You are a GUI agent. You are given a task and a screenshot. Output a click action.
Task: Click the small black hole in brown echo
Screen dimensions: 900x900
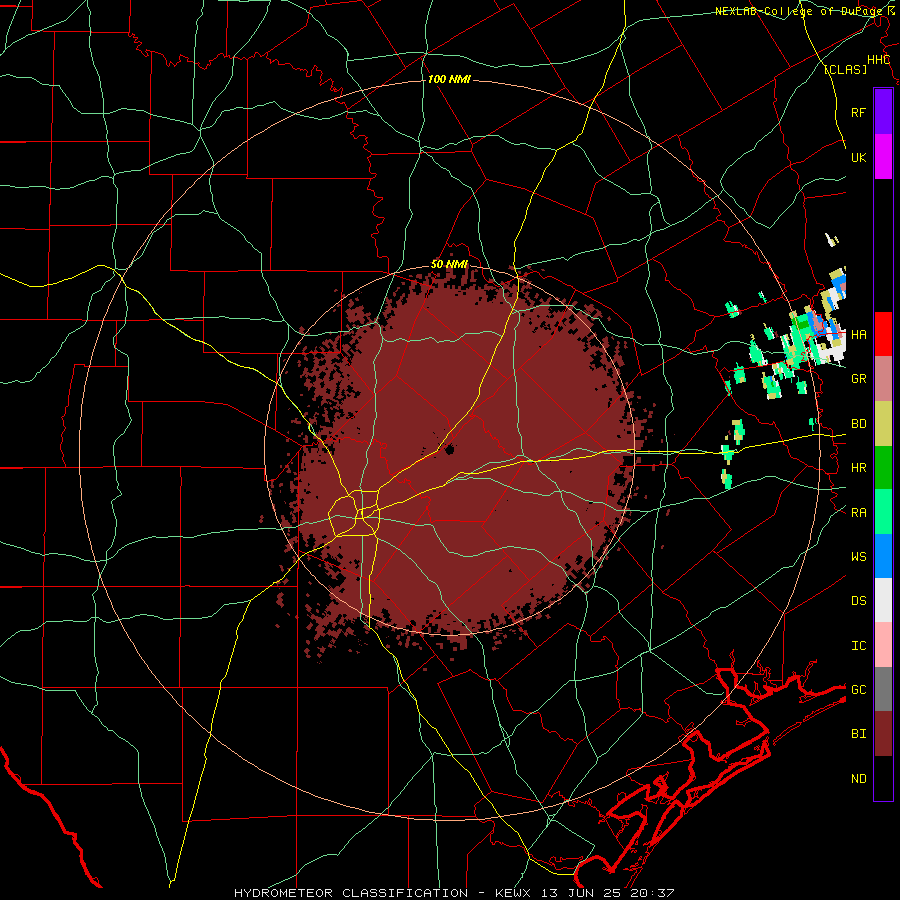pos(449,450)
